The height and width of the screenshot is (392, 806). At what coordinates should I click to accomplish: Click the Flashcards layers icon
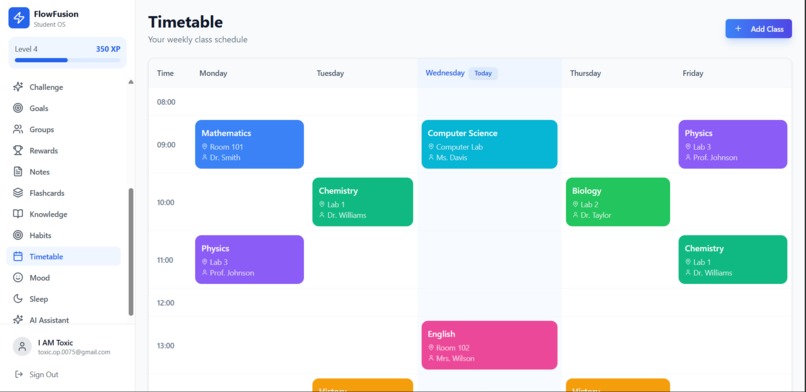[18, 193]
